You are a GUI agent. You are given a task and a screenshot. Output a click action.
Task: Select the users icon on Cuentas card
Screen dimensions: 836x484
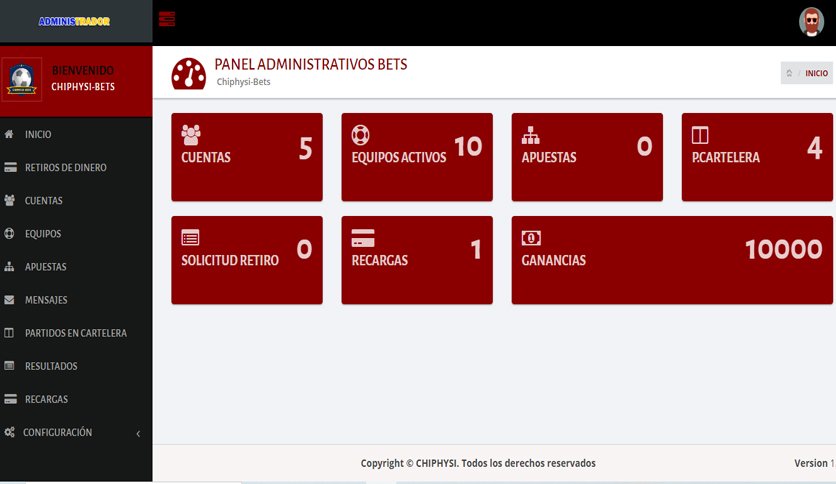pyautogui.click(x=191, y=135)
